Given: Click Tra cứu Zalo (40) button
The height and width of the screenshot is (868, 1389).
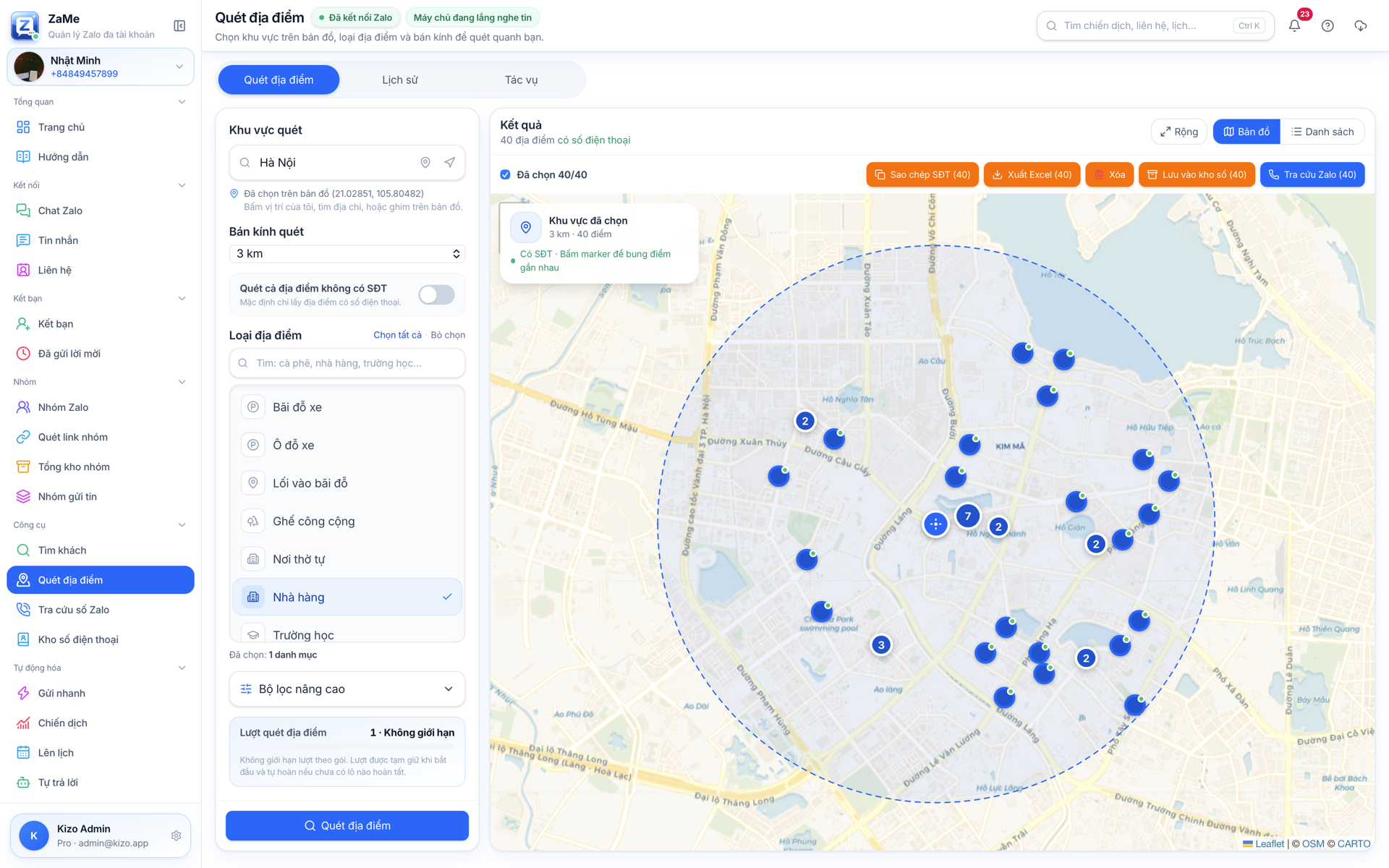Looking at the screenshot, I should coord(1312,174).
